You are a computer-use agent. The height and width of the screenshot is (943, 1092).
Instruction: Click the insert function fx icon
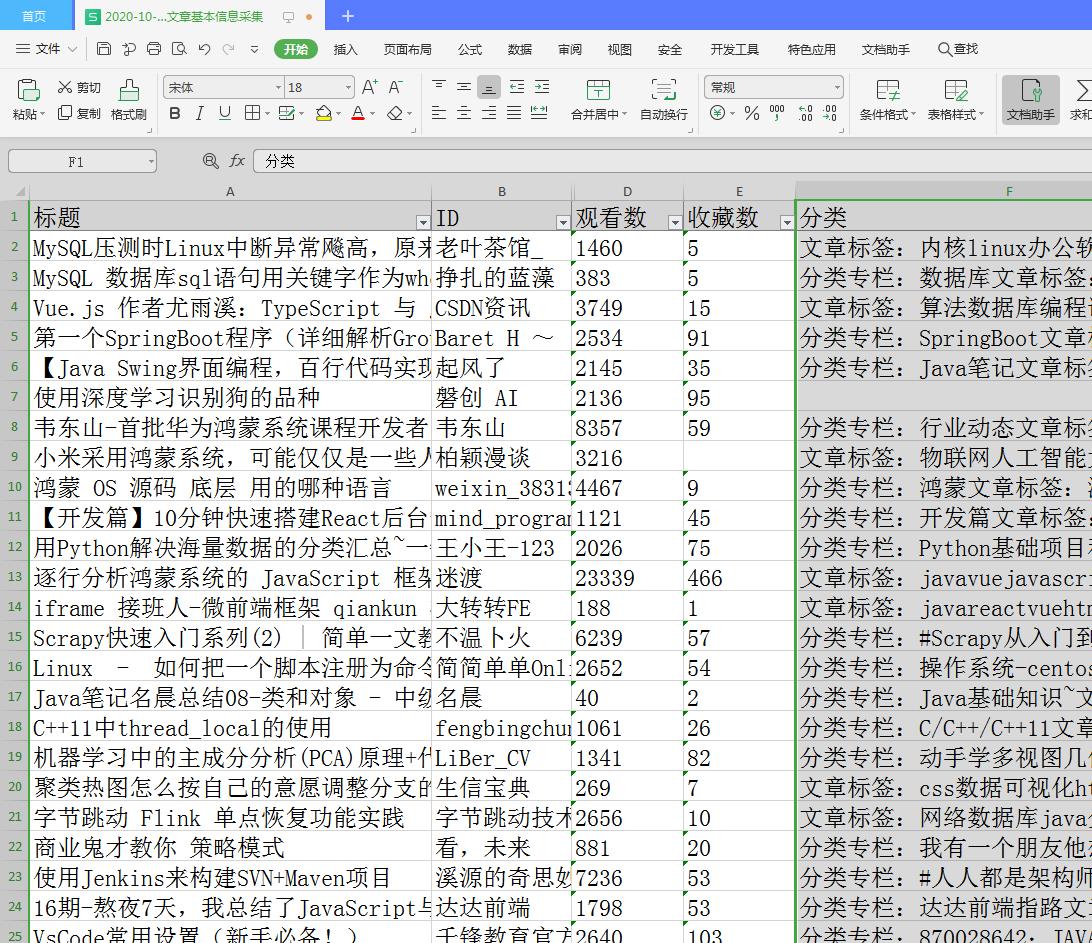coord(237,161)
